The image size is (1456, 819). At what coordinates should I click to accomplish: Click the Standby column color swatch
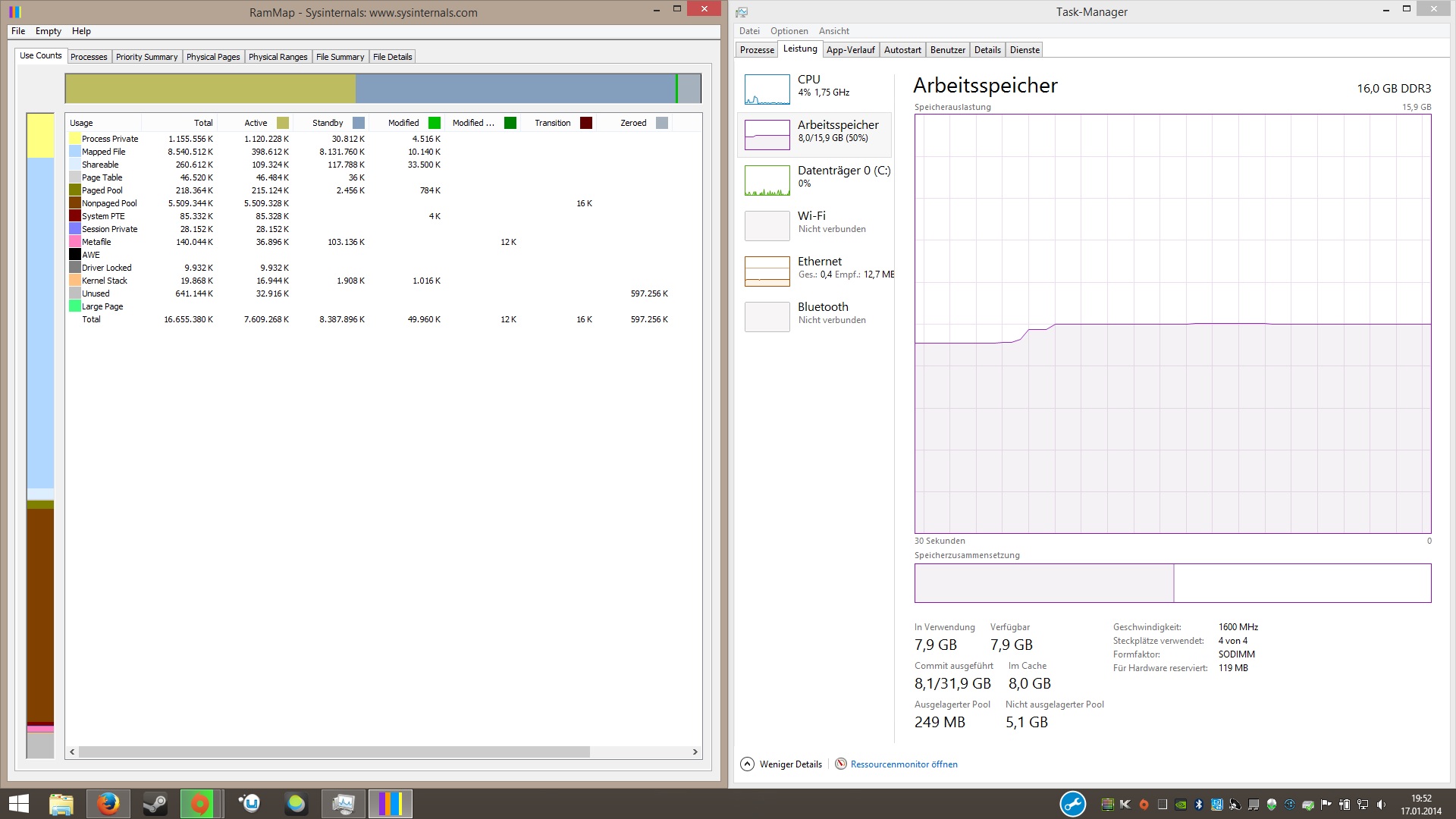pos(359,123)
